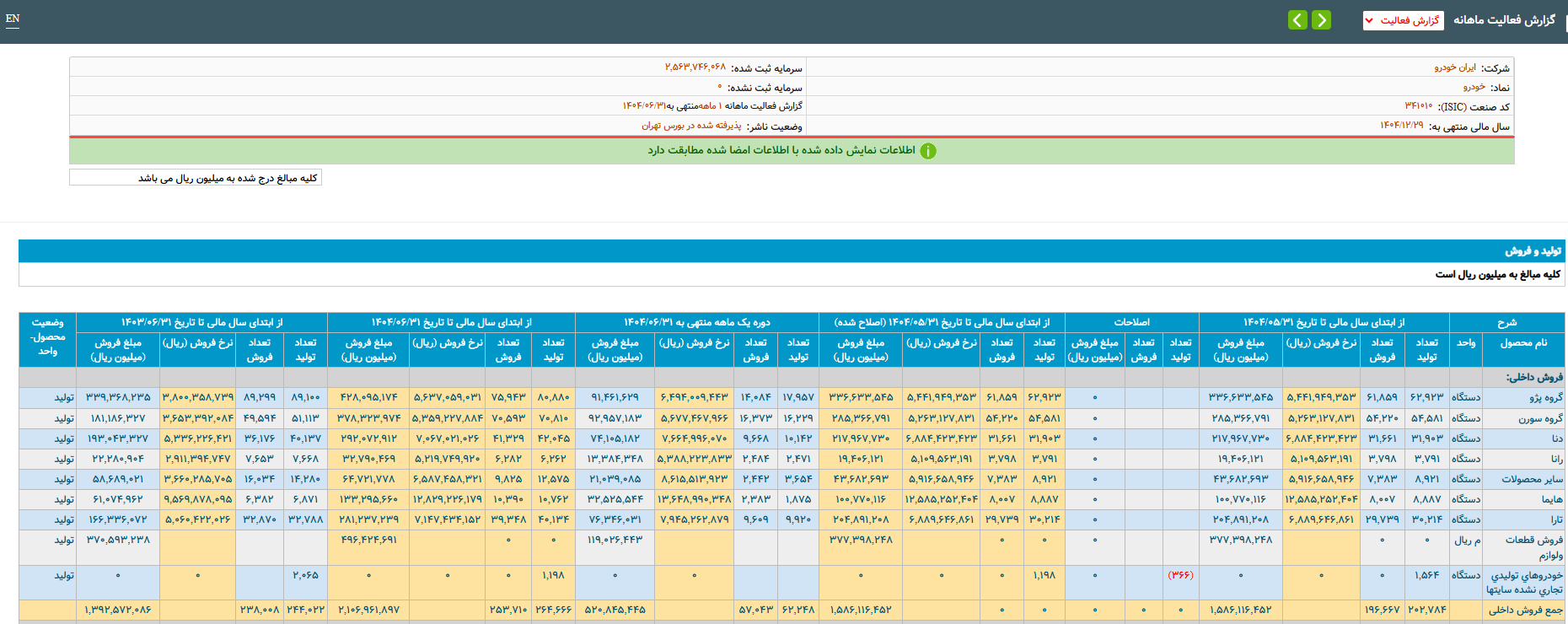This screenshot has width=1568, height=624.
Task: Switch the page language to EN
Action: click(x=13, y=19)
